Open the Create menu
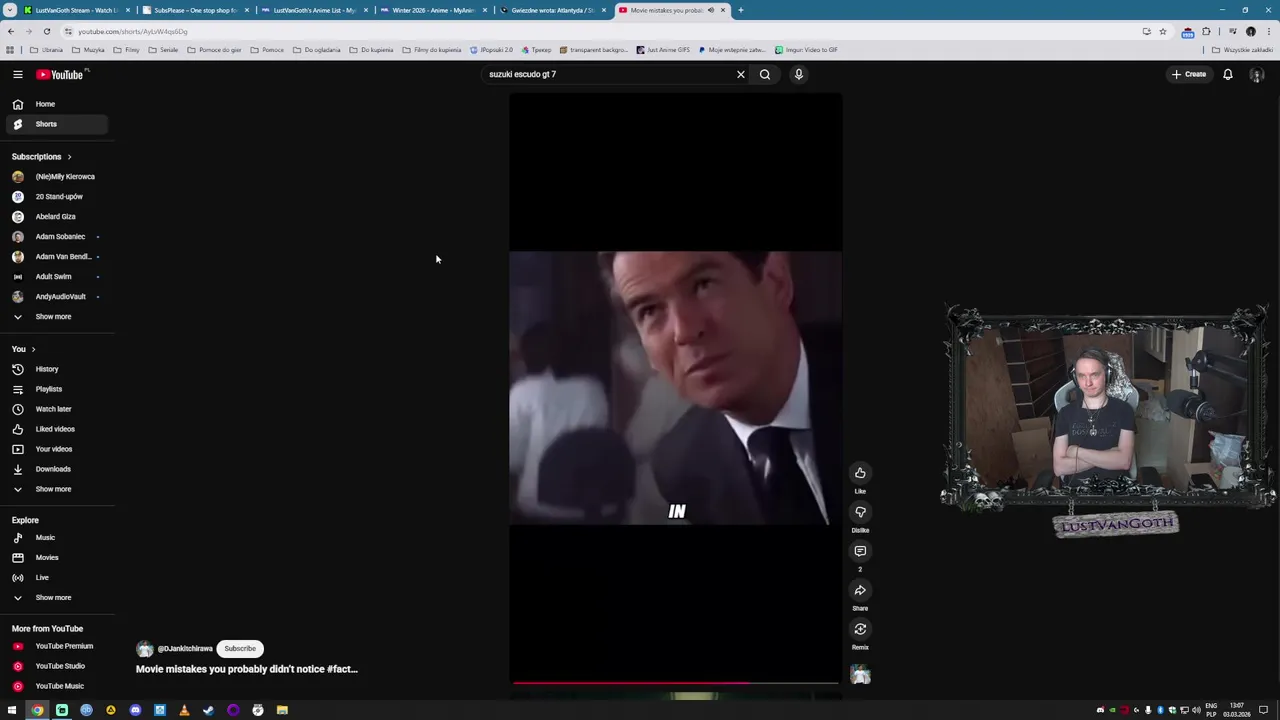The height and width of the screenshot is (720, 1280). coord(1189,74)
